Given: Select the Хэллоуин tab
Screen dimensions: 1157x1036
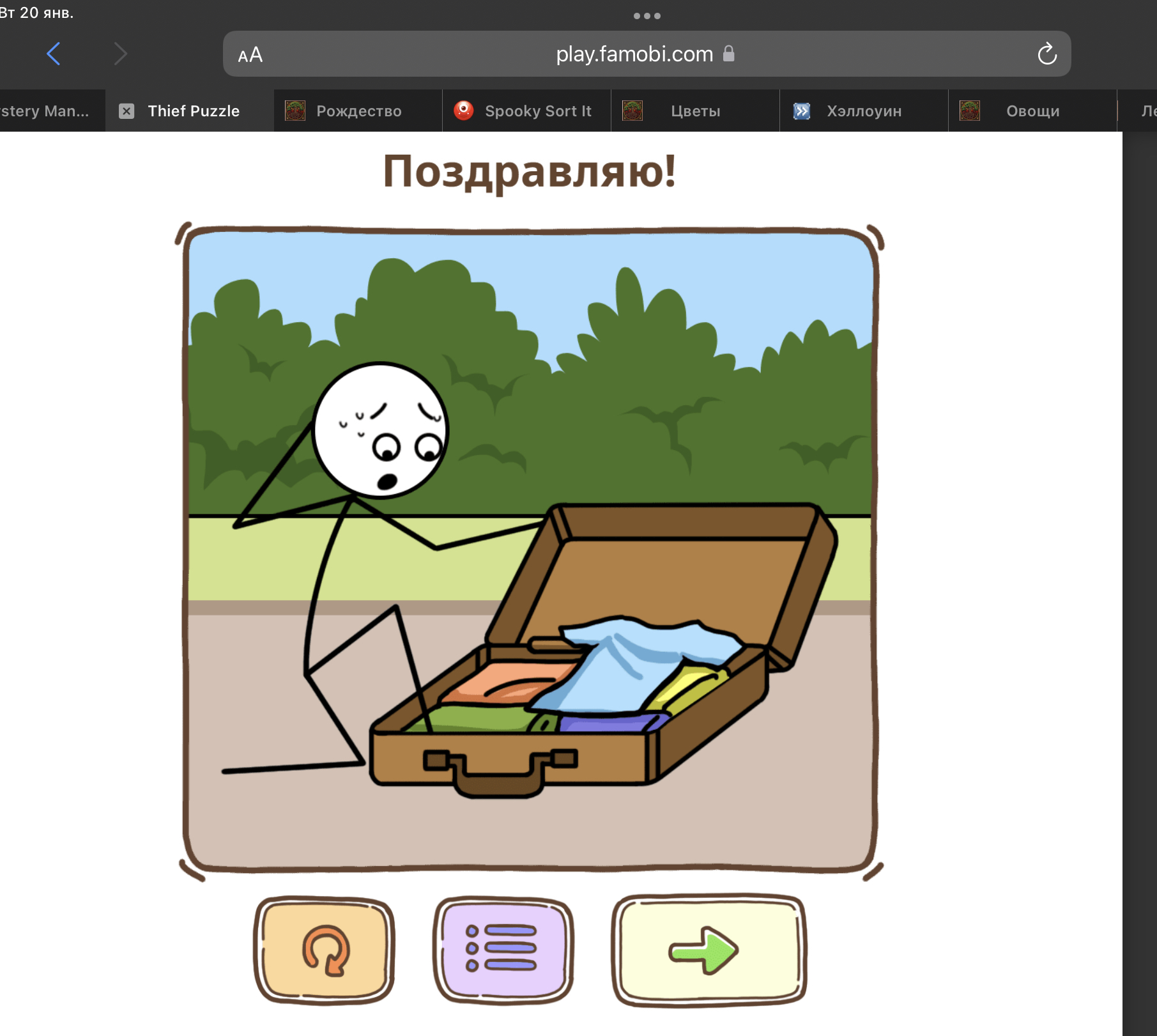Looking at the screenshot, I should click(864, 111).
